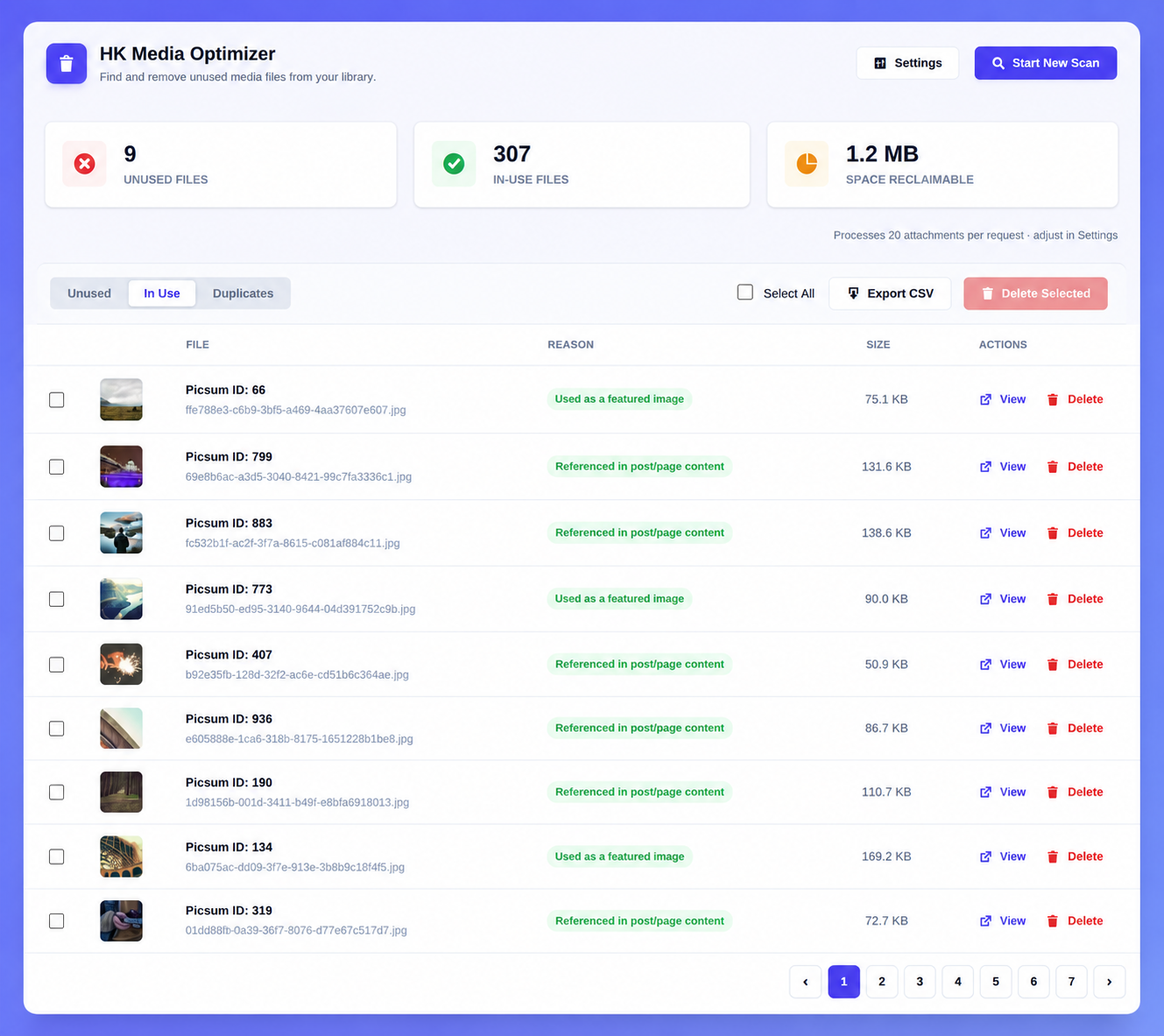Viewport: 1164px width, 1036px height.
Task: Switch to the Duplicates tab
Action: tap(243, 293)
